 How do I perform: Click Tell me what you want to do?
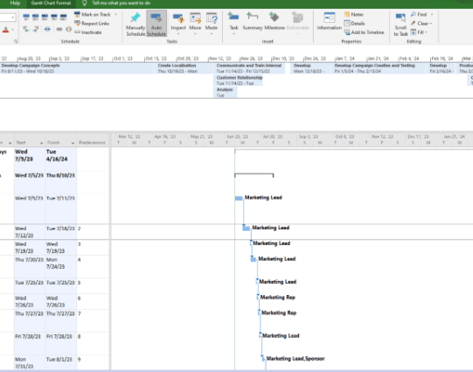(x=121, y=3)
